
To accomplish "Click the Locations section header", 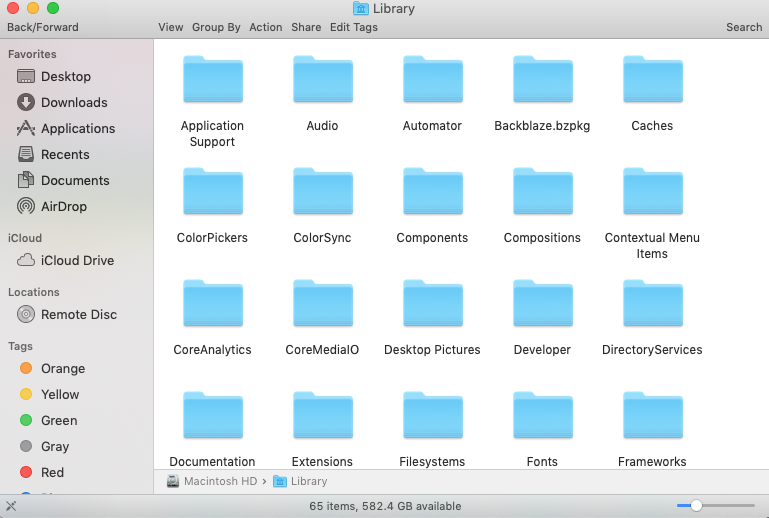I will point(33,292).
